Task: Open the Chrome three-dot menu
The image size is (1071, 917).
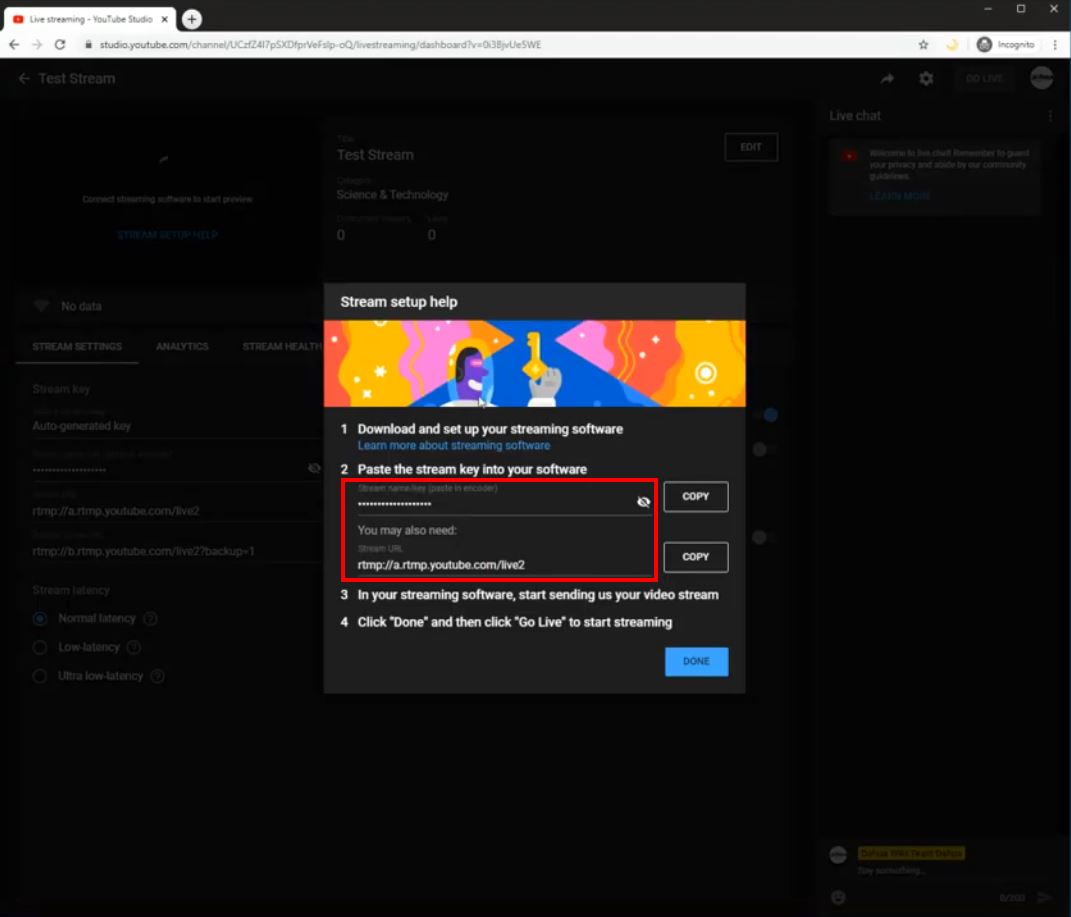Action: click(x=1055, y=44)
